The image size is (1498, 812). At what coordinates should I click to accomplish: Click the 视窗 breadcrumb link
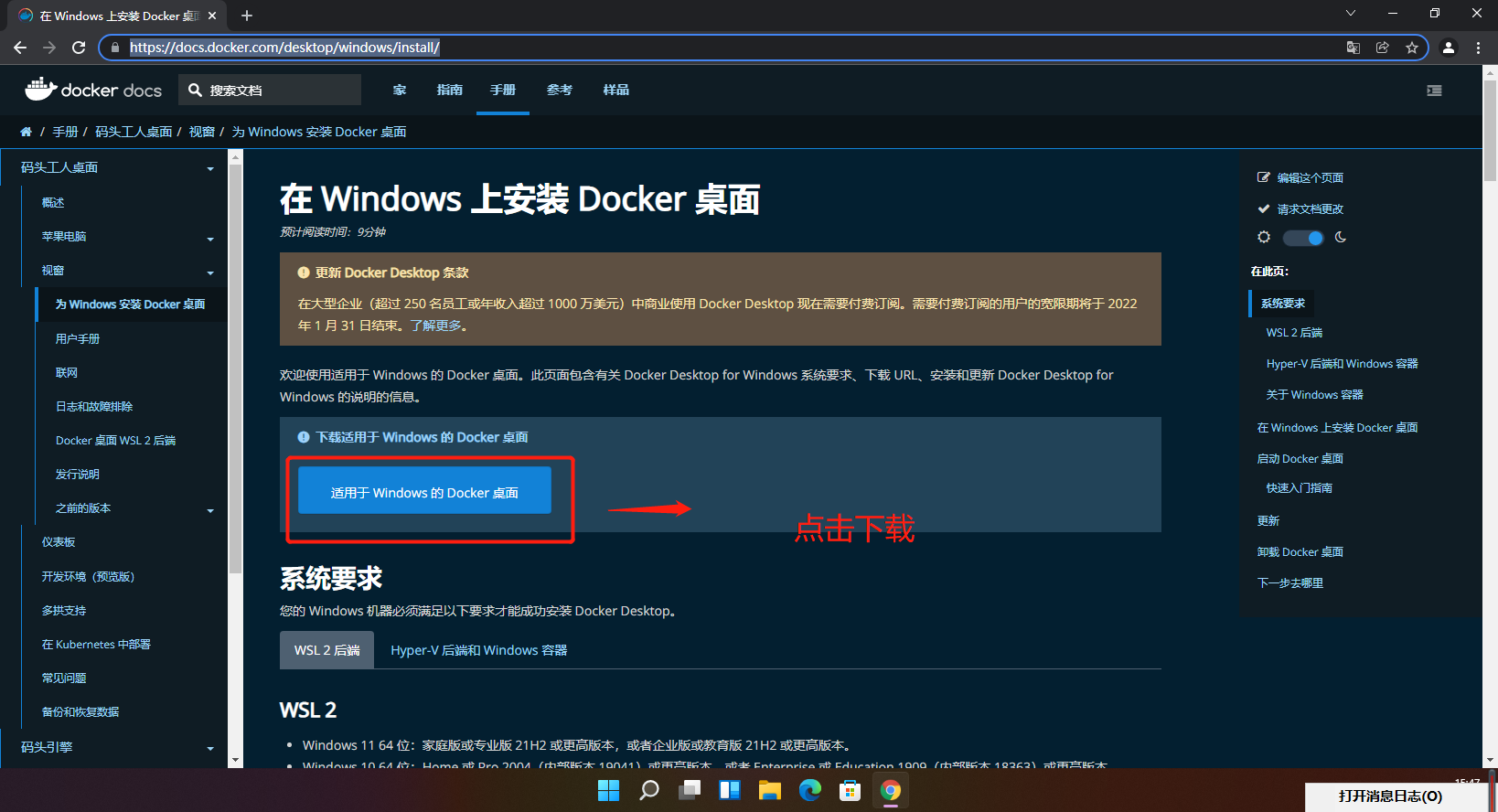click(x=201, y=132)
